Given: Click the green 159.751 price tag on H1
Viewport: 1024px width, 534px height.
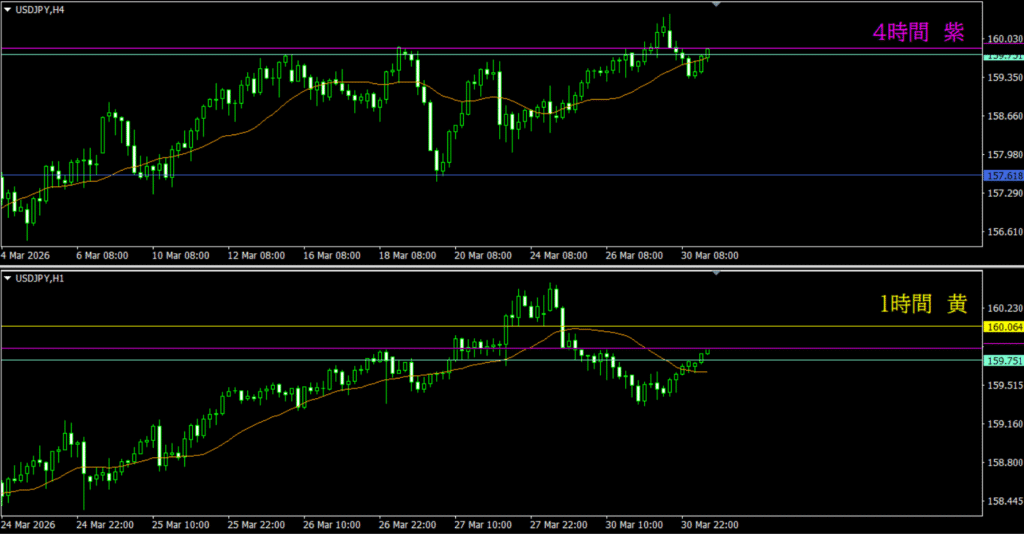Looking at the screenshot, I should click(x=1003, y=361).
